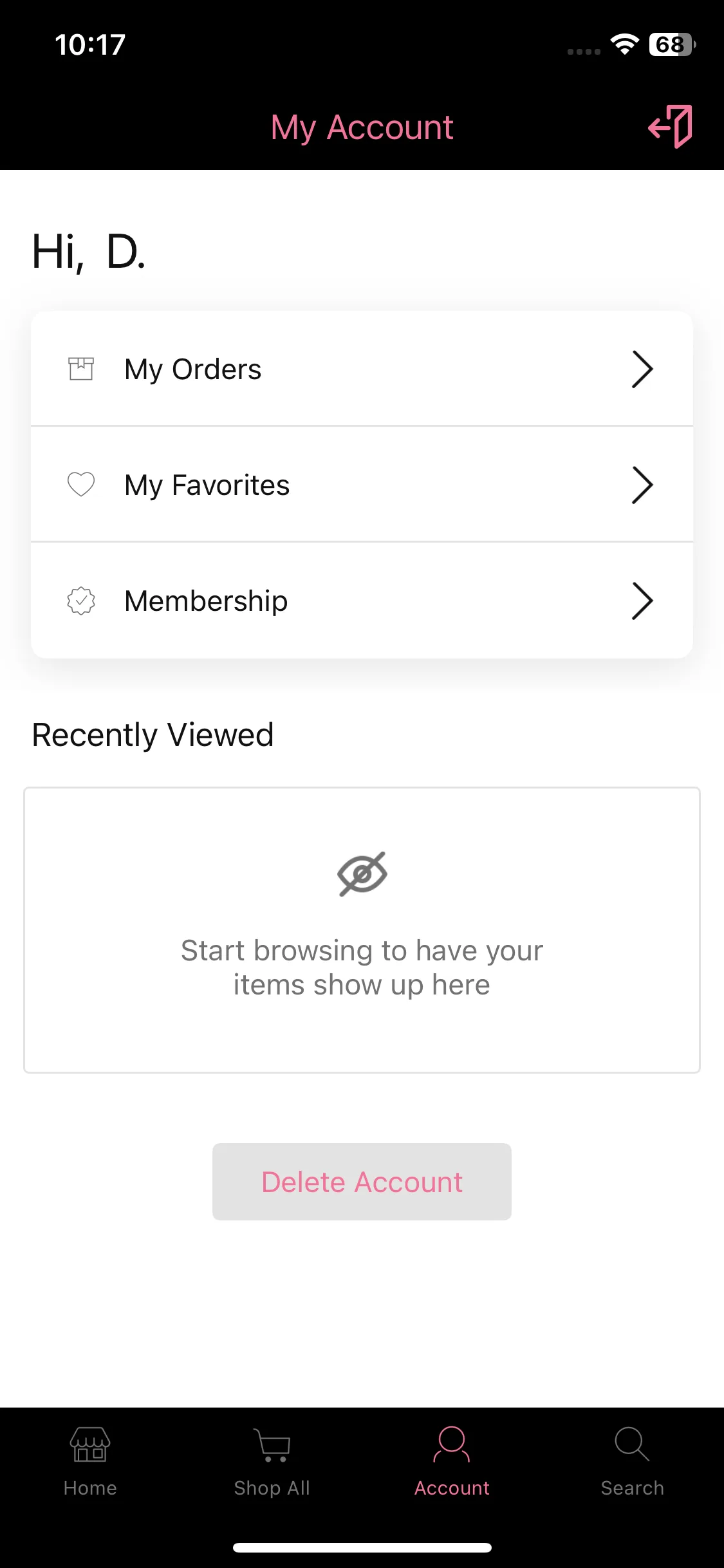The width and height of the screenshot is (724, 1568).
Task: Tap the Wi-Fi status icon
Action: click(624, 44)
